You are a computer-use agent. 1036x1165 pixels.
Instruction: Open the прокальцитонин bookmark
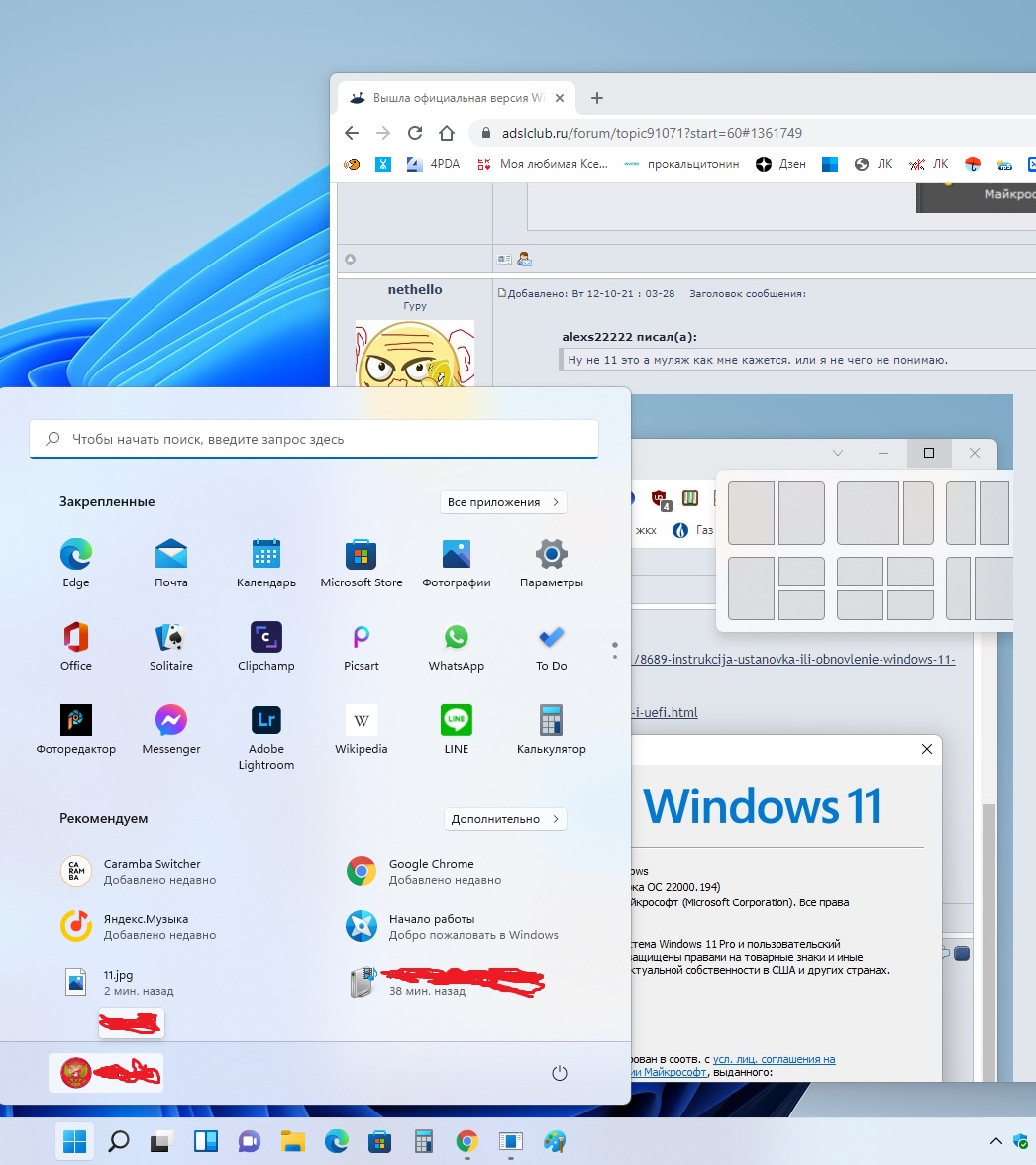[x=681, y=164]
